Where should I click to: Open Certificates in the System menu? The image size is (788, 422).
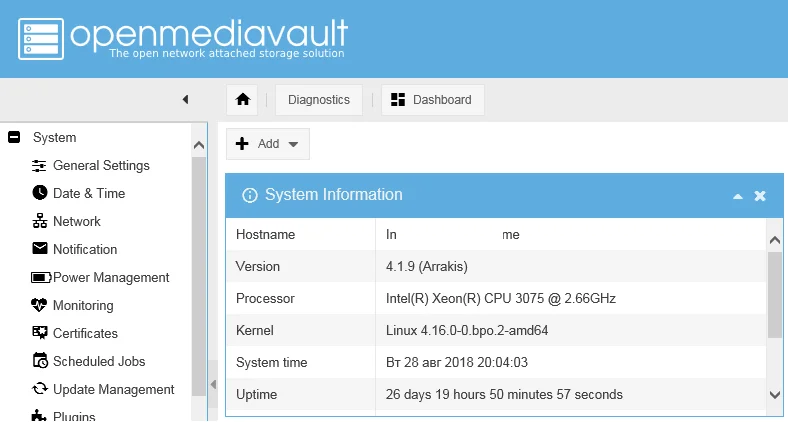click(85, 334)
